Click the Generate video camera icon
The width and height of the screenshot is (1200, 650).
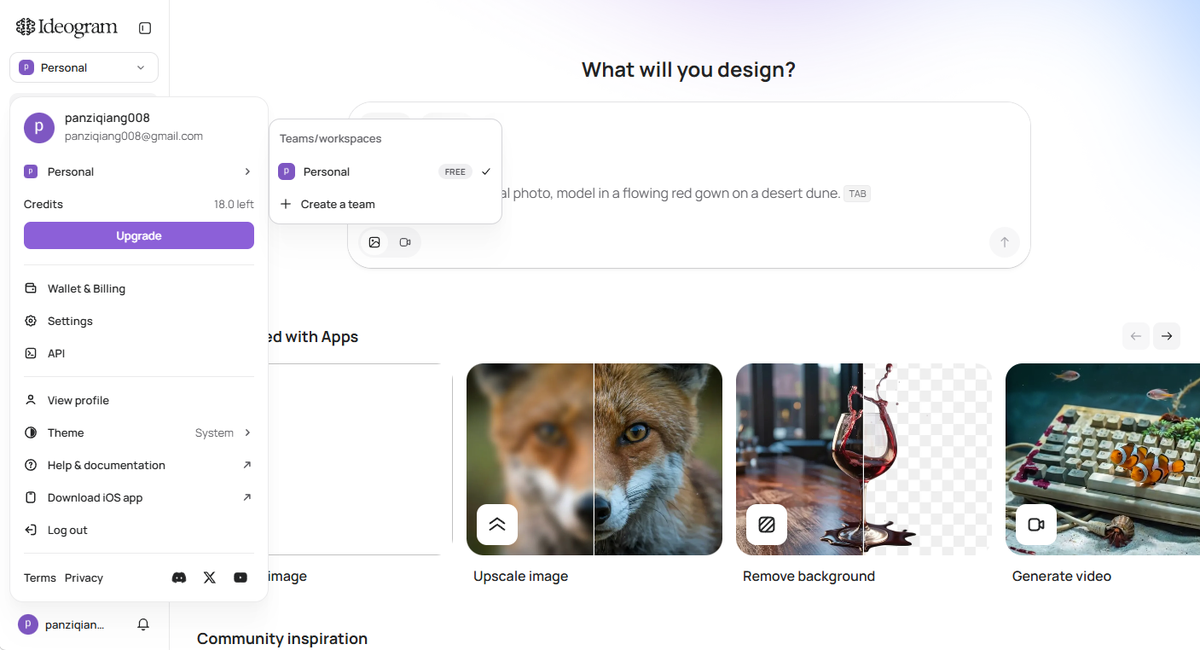coord(1036,524)
